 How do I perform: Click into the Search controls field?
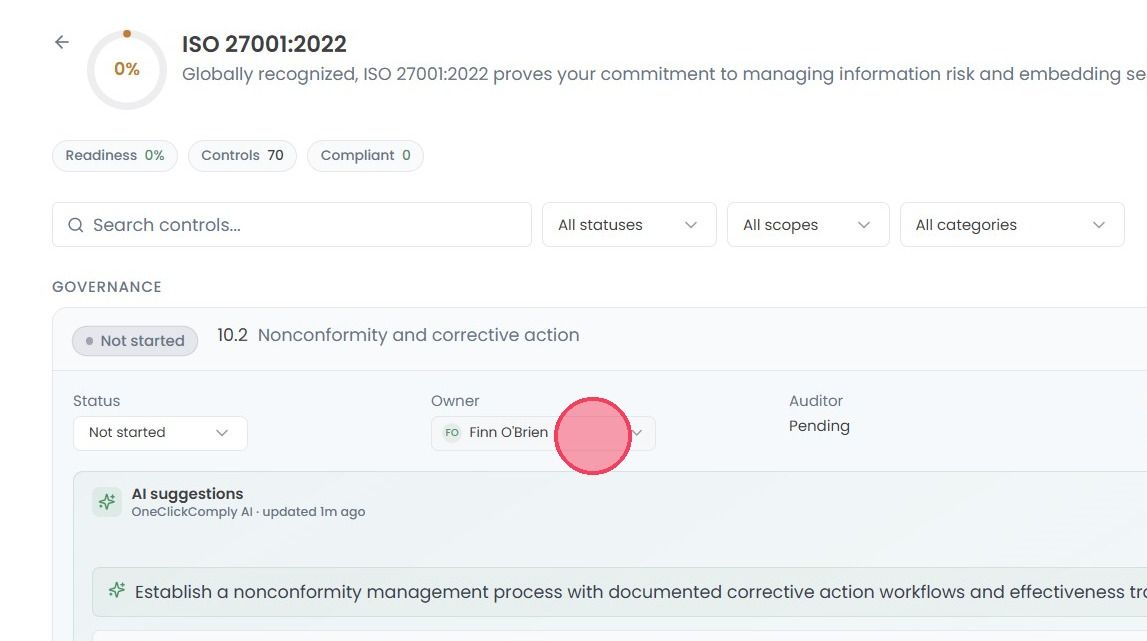[x=292, y=225]
